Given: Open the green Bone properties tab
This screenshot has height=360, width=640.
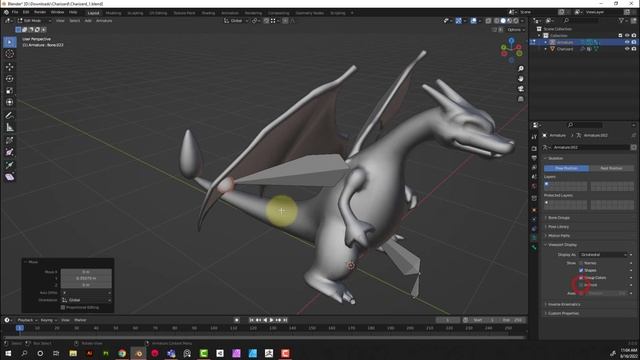Looking at the screenshot, I should point(534,247).
